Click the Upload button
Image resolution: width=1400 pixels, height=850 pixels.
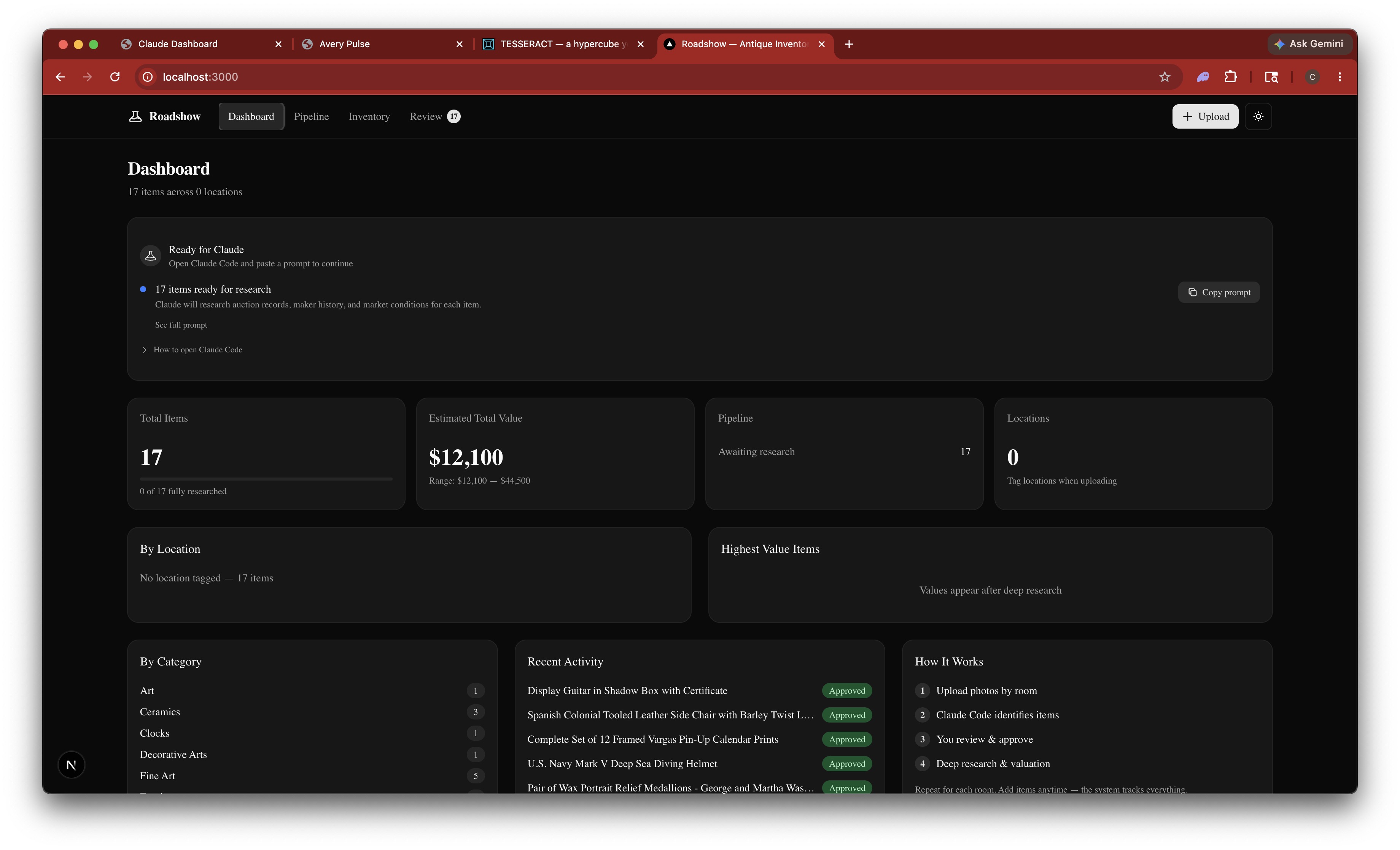(1205, 116)
